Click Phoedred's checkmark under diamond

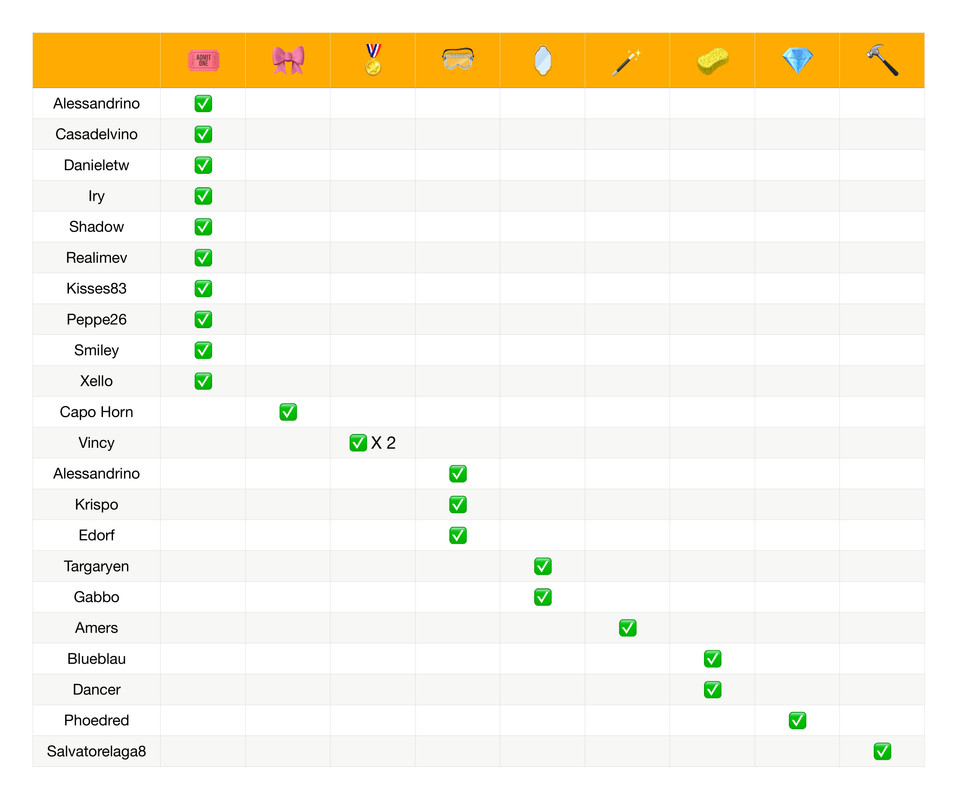(x=798, y=721)
